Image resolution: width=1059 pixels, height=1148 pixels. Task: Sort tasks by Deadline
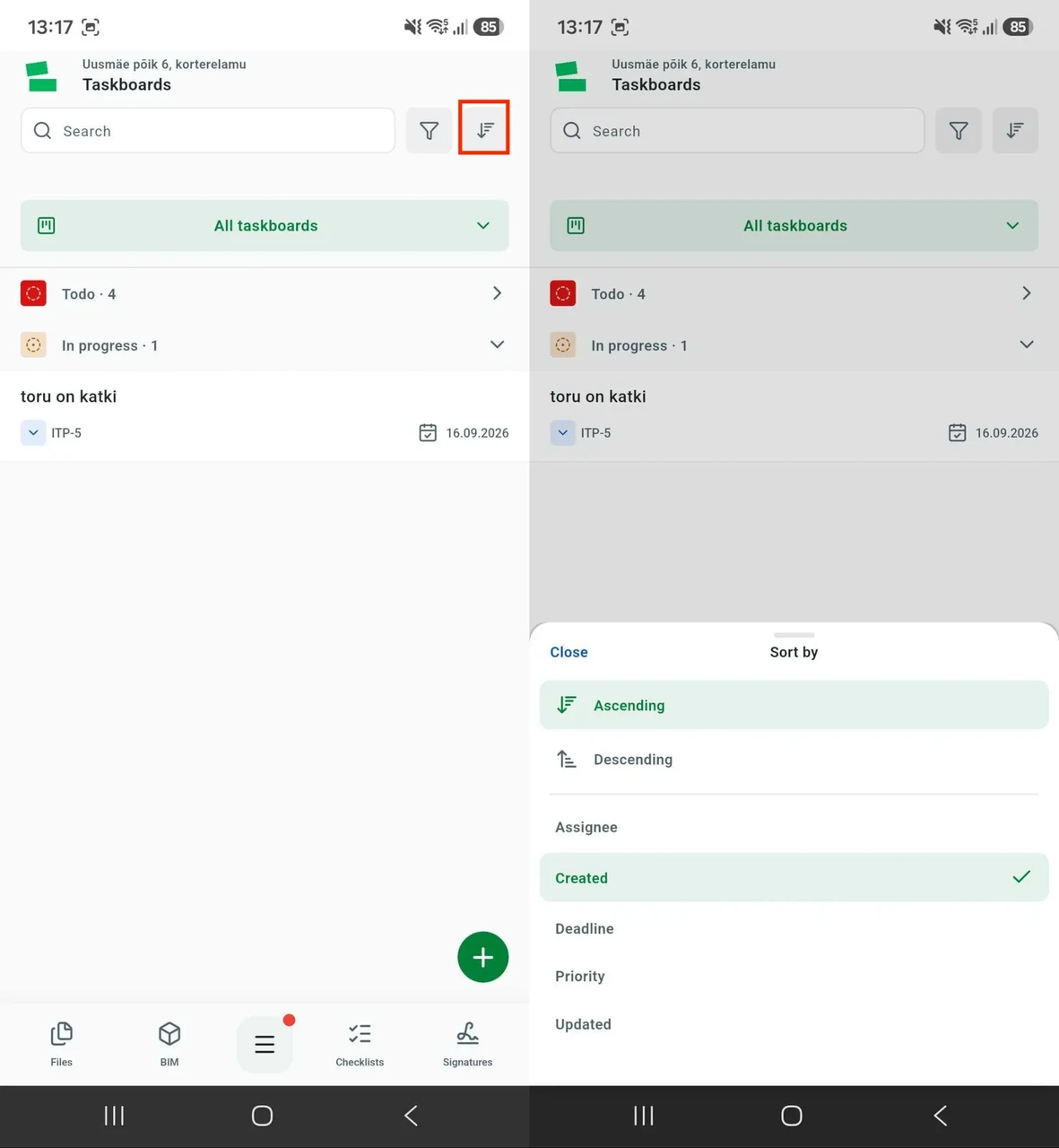pos(794,928)
